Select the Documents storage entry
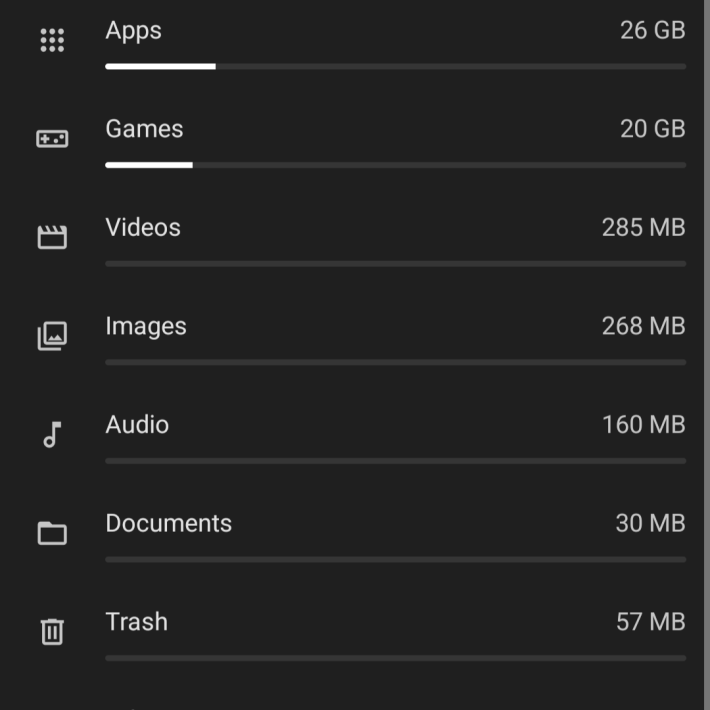710x710 pixels. 355,538
